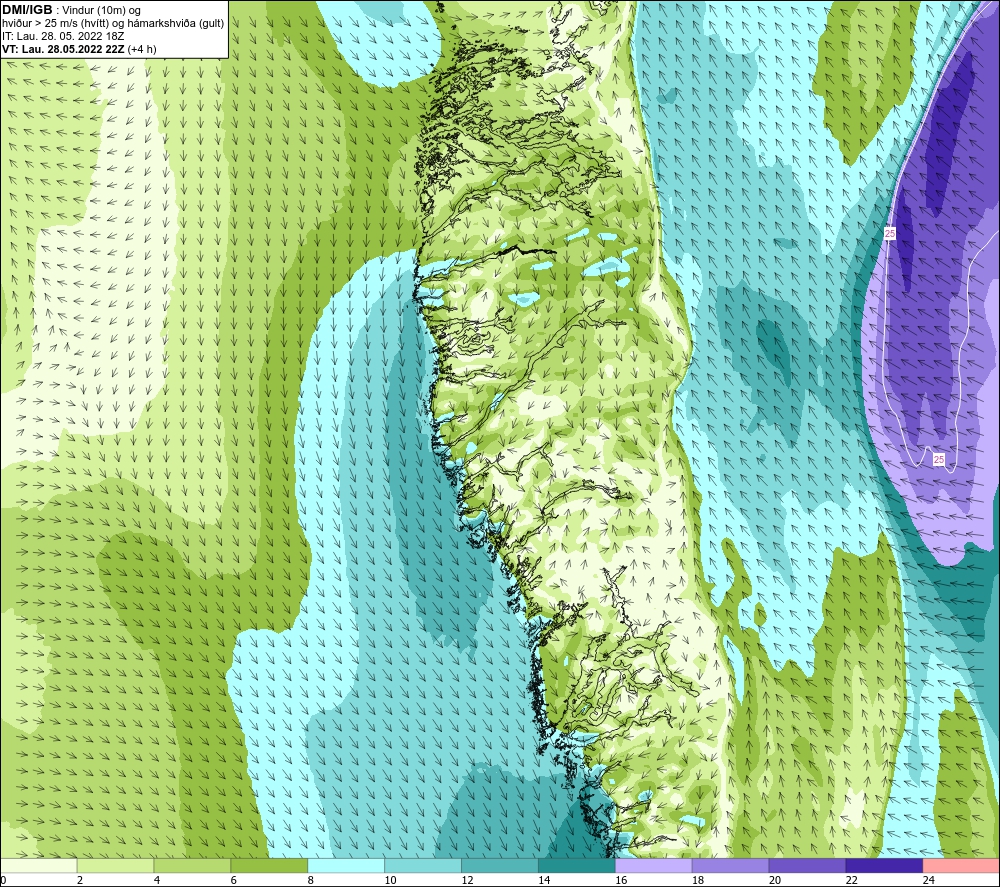Click the legend tick label '8'
1000x887 pixels.
[x=311, y=880]
